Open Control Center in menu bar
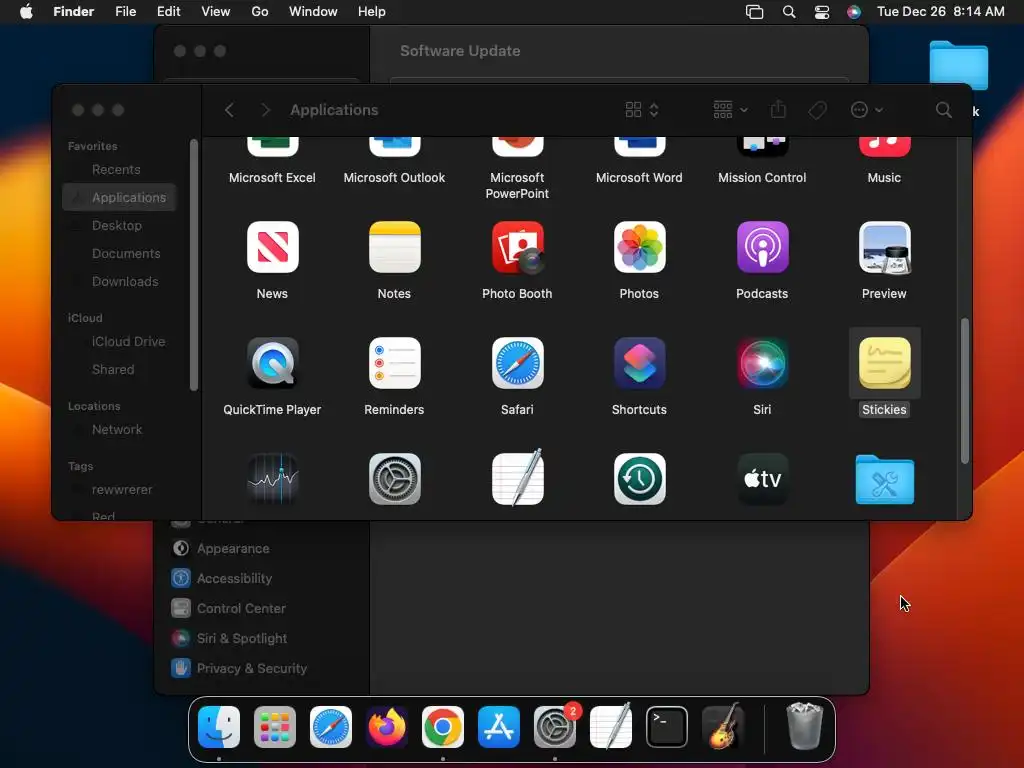This screenshot has height=768, width=1024. (822, 12)
